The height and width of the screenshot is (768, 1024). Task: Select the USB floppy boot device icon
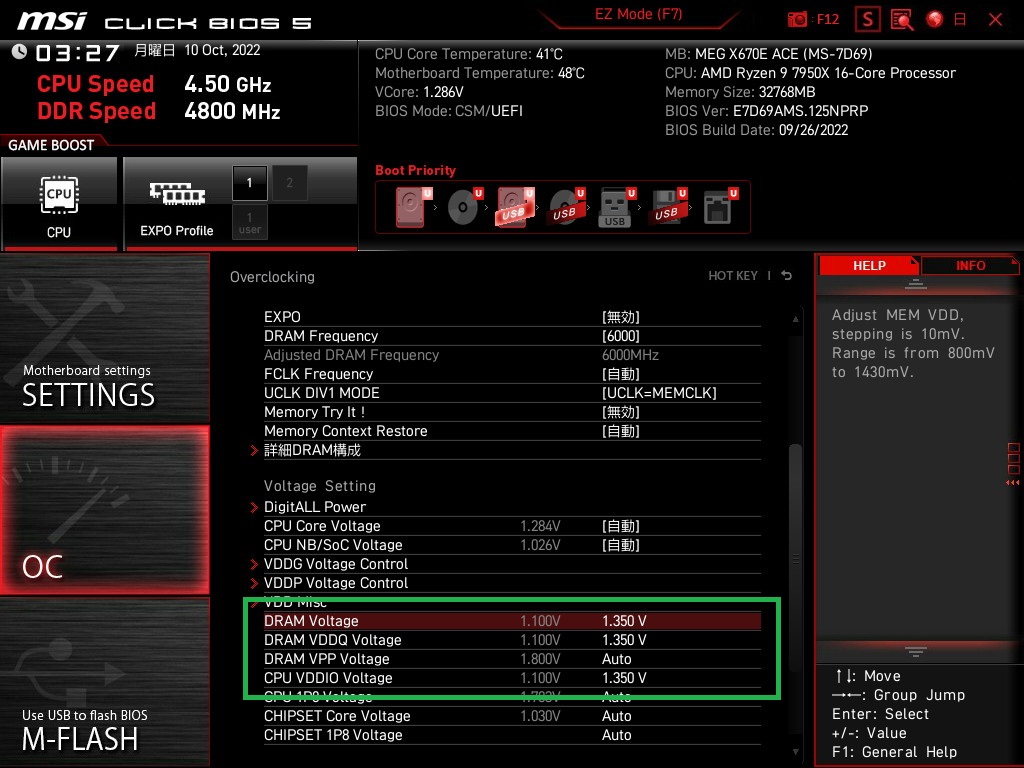point(667,207)
